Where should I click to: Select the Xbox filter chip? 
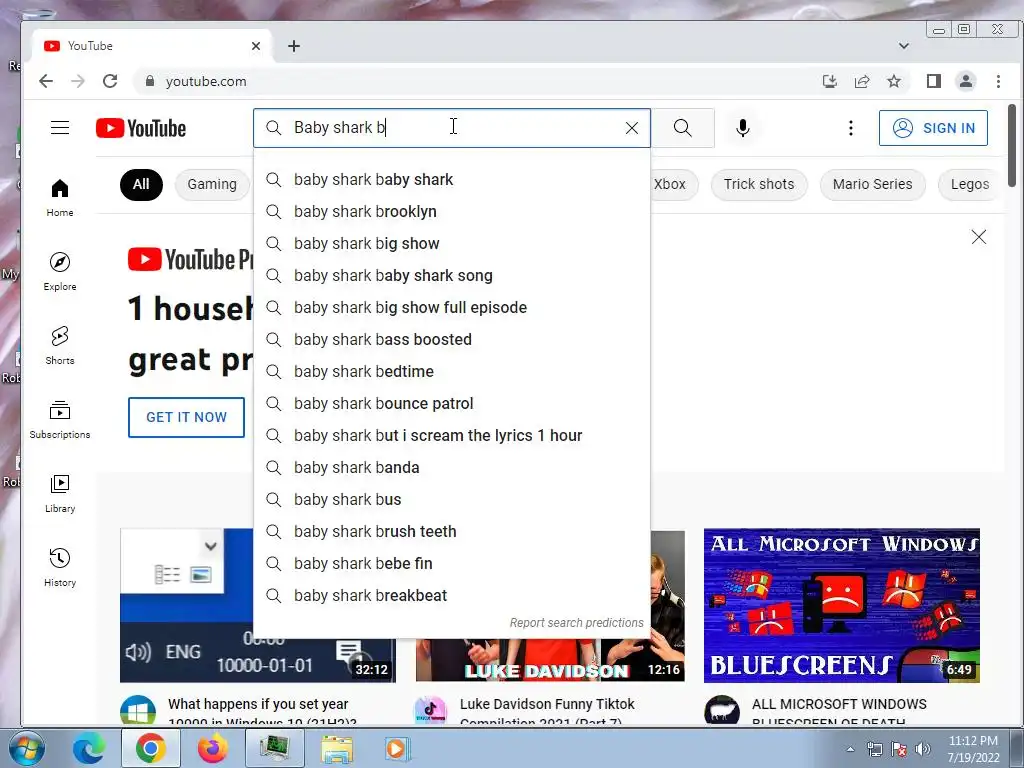(673, 184)
